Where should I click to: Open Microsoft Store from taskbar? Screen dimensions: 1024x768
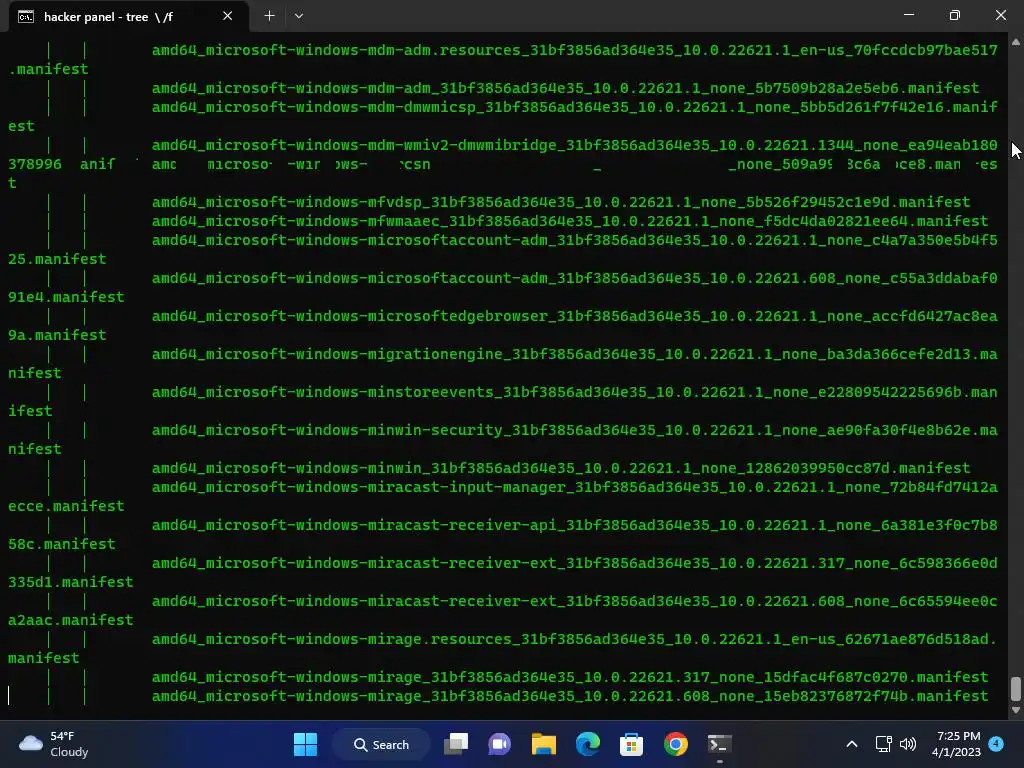(632, 744)
